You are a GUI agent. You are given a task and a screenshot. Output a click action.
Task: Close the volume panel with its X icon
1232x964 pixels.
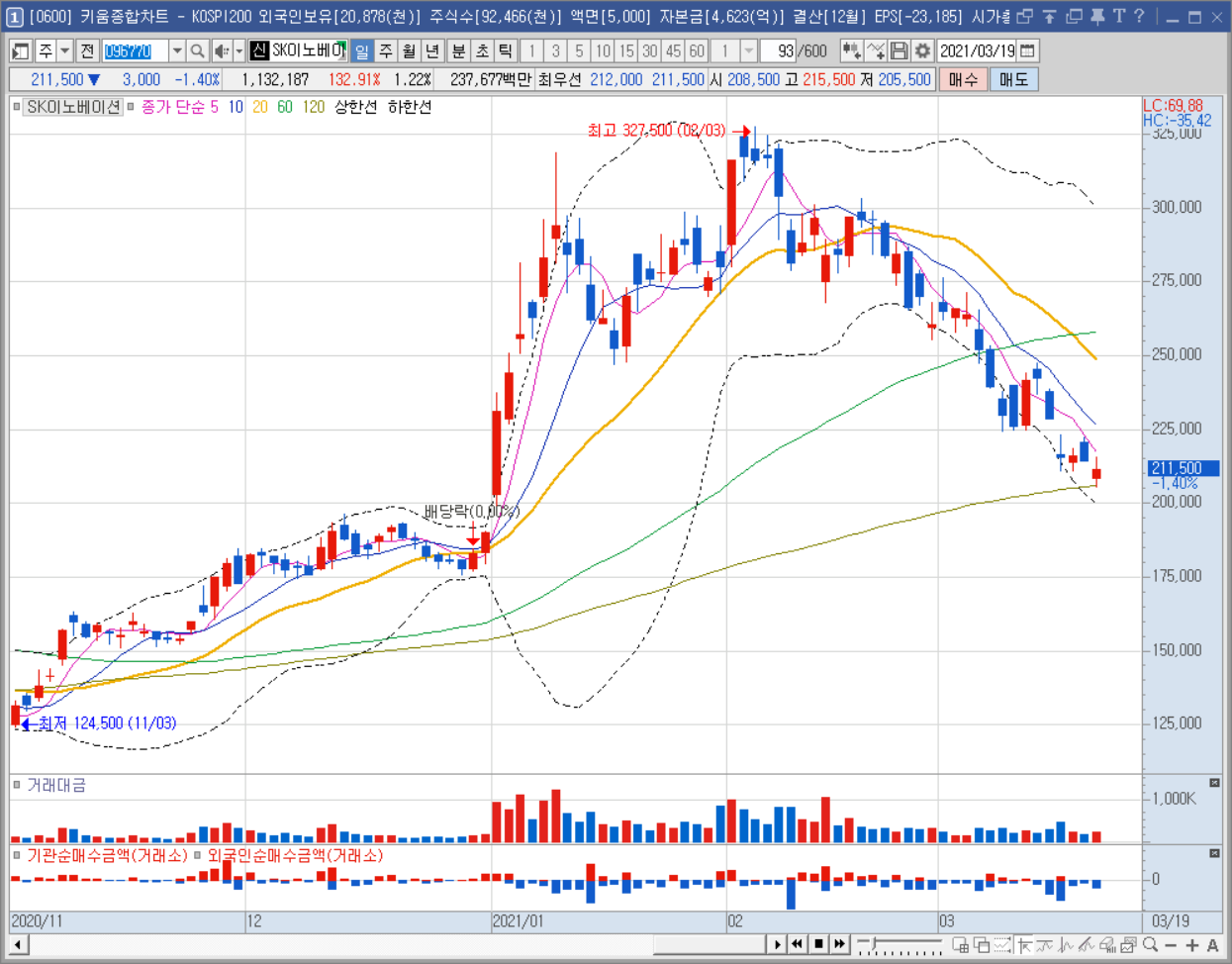click(x=1214, y=783)
